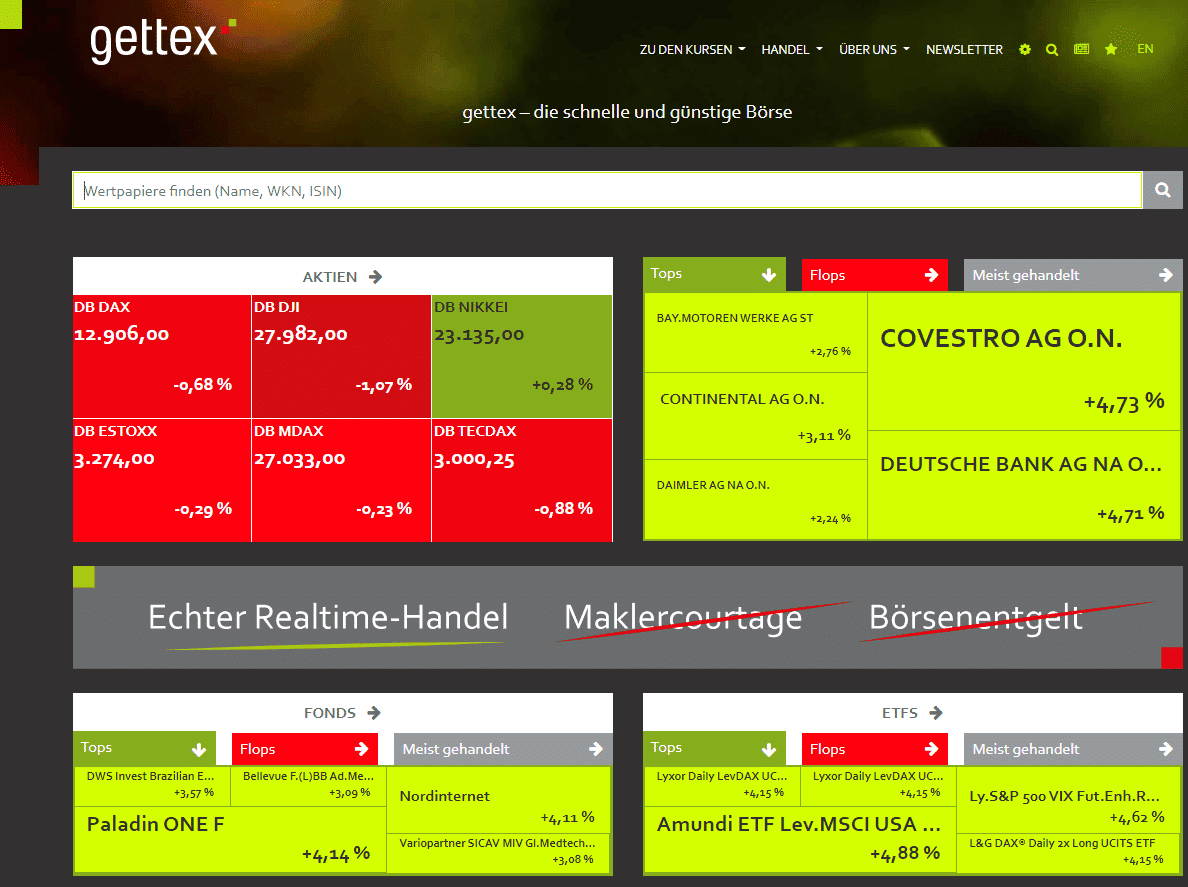Click the search button beside the Wertpapiere input

(x=1162, y=190)
